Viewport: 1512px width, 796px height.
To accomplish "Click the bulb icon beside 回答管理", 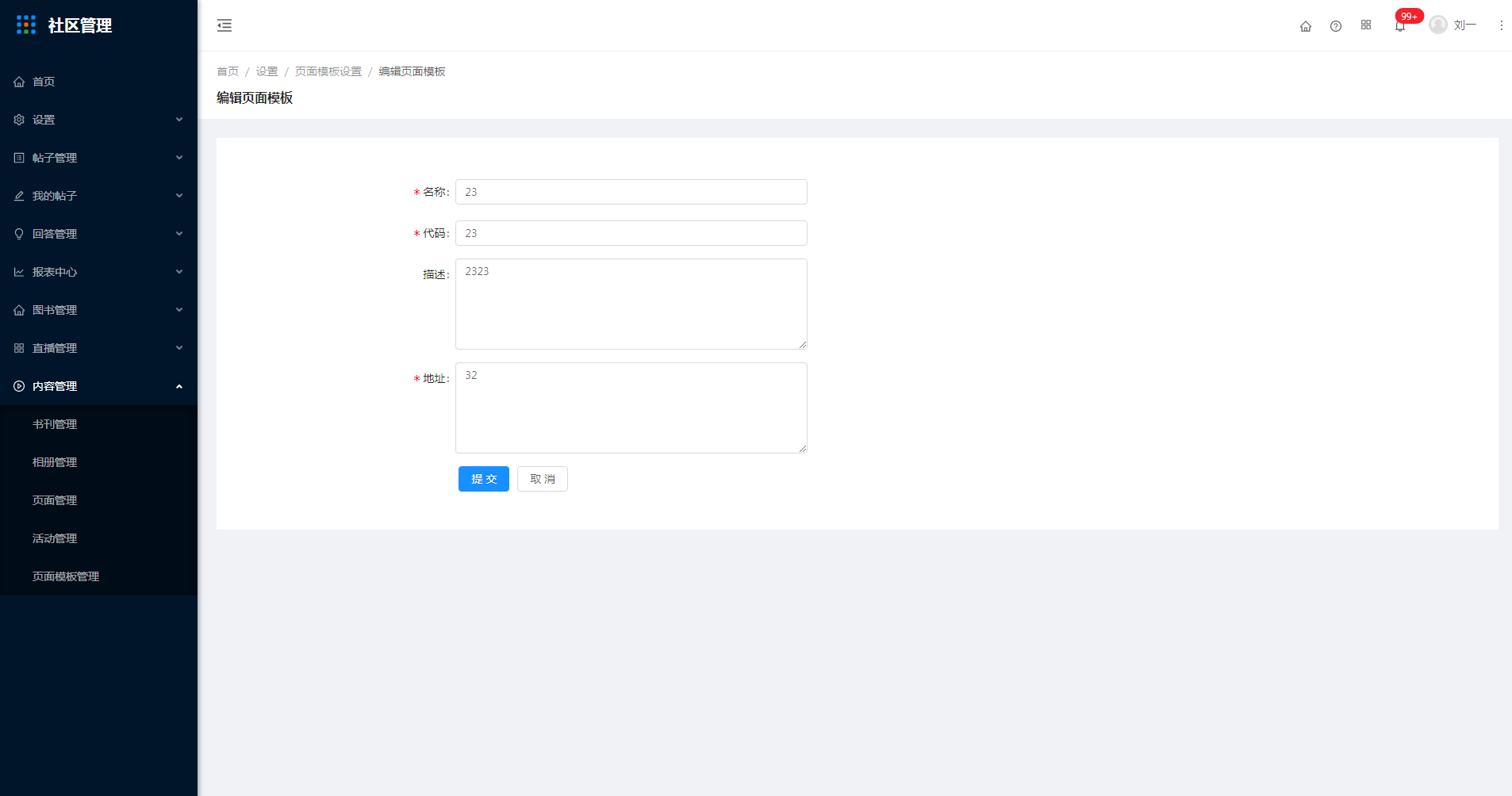I will [x=19, y=234].
